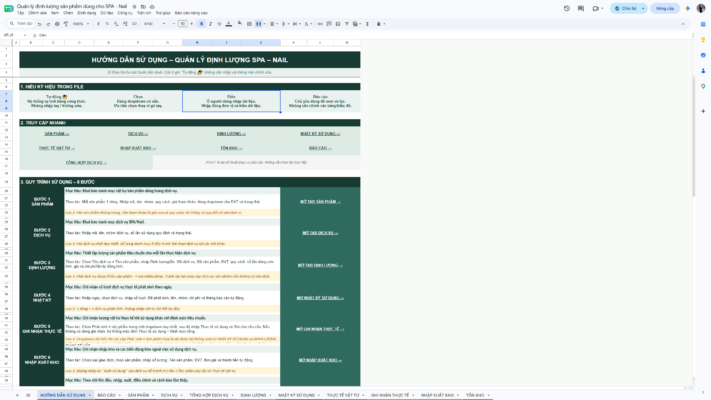Viewport: 711px width, 400px height.
Task: Click the Chia sẻ share button
Action: coord(625,9)
